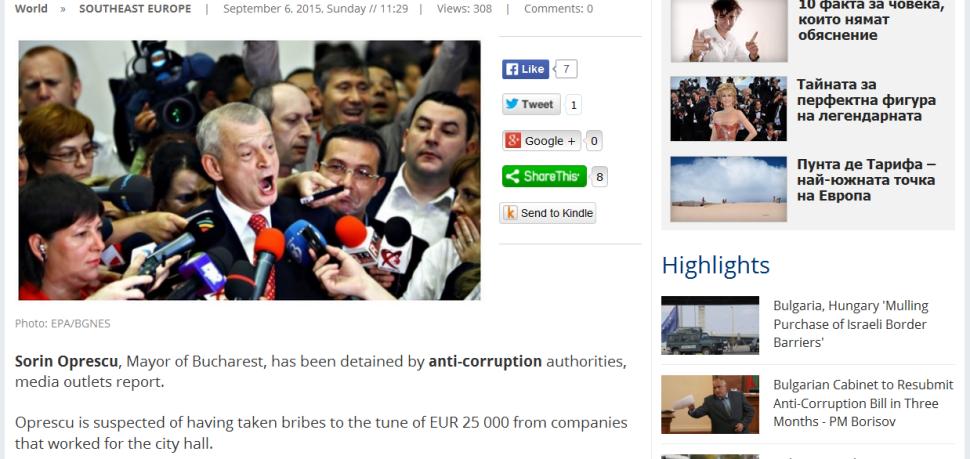Send the article to Kindle
The width and height of the screenshot is (970, 459).
coord(547,213)
